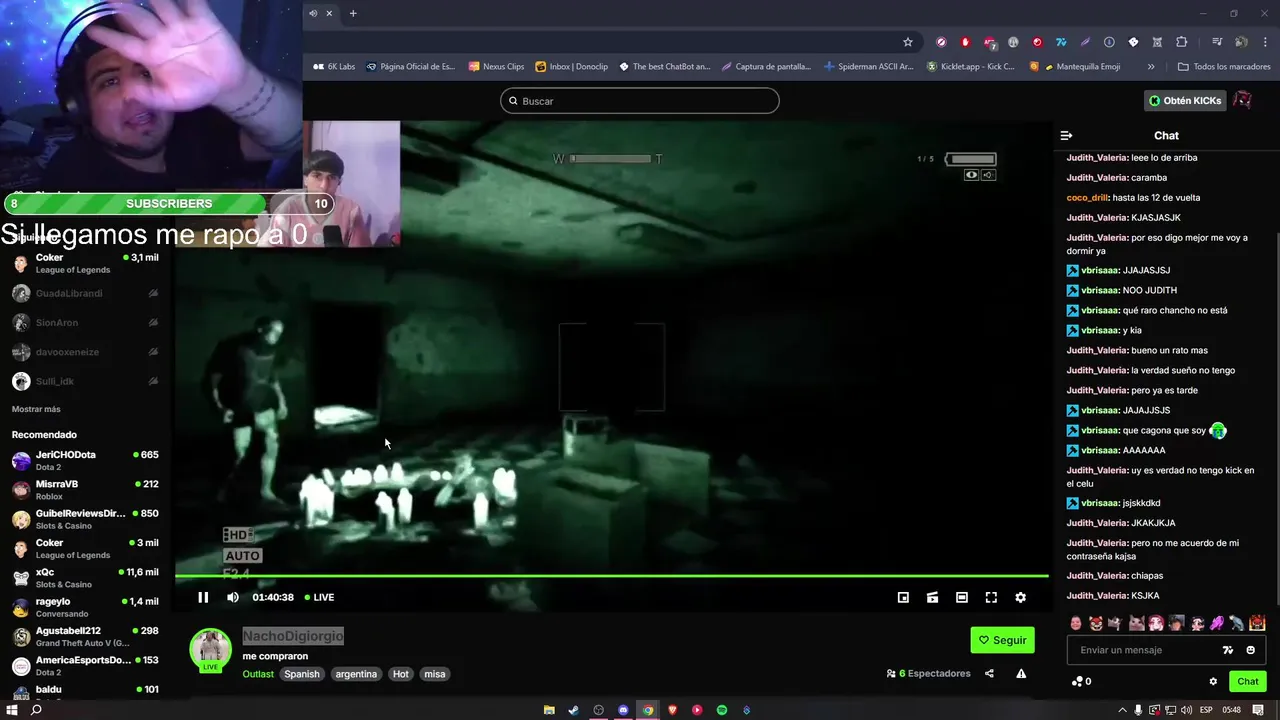Open AmericaEsportsDo channel in sidebar
Screen dimensions: 1280x720
(87, 665)
